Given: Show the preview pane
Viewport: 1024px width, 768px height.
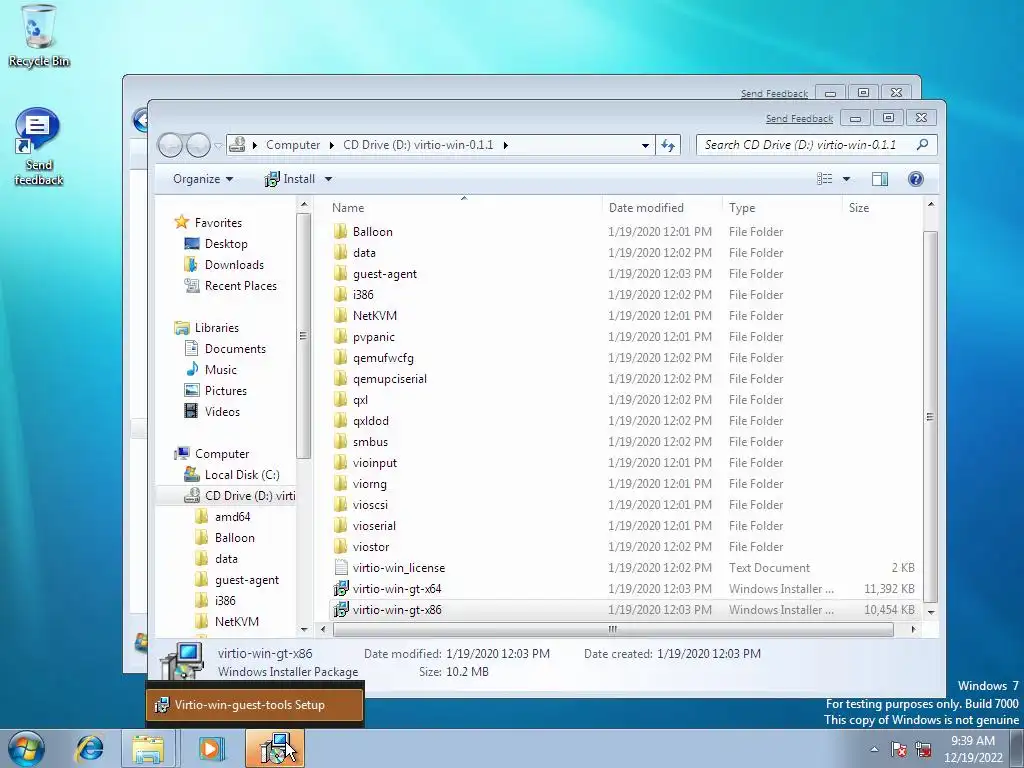Looking at the screenshot, I should (880, 179).
